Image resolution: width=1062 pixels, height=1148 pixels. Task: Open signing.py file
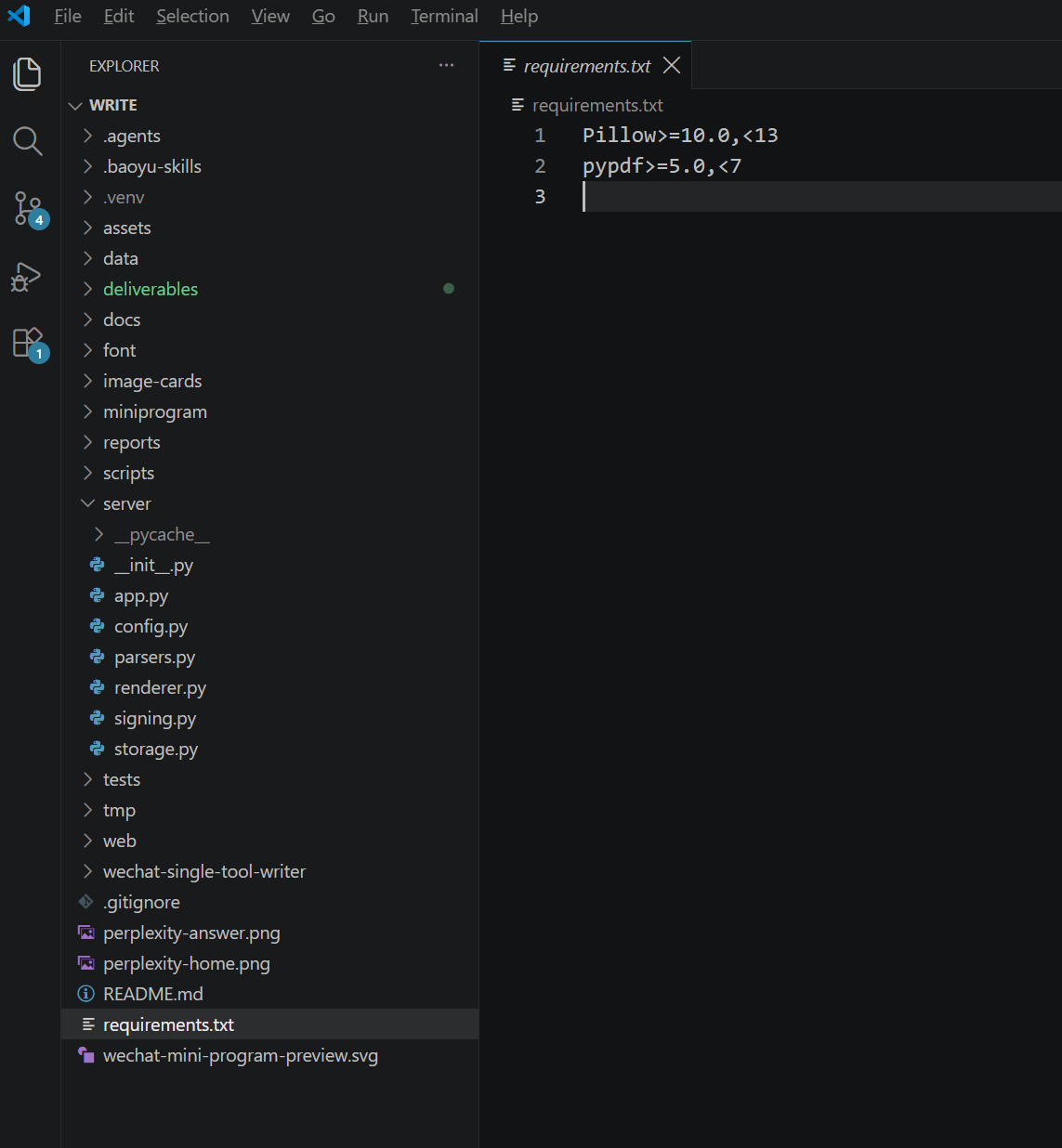(x=269, y=718)
